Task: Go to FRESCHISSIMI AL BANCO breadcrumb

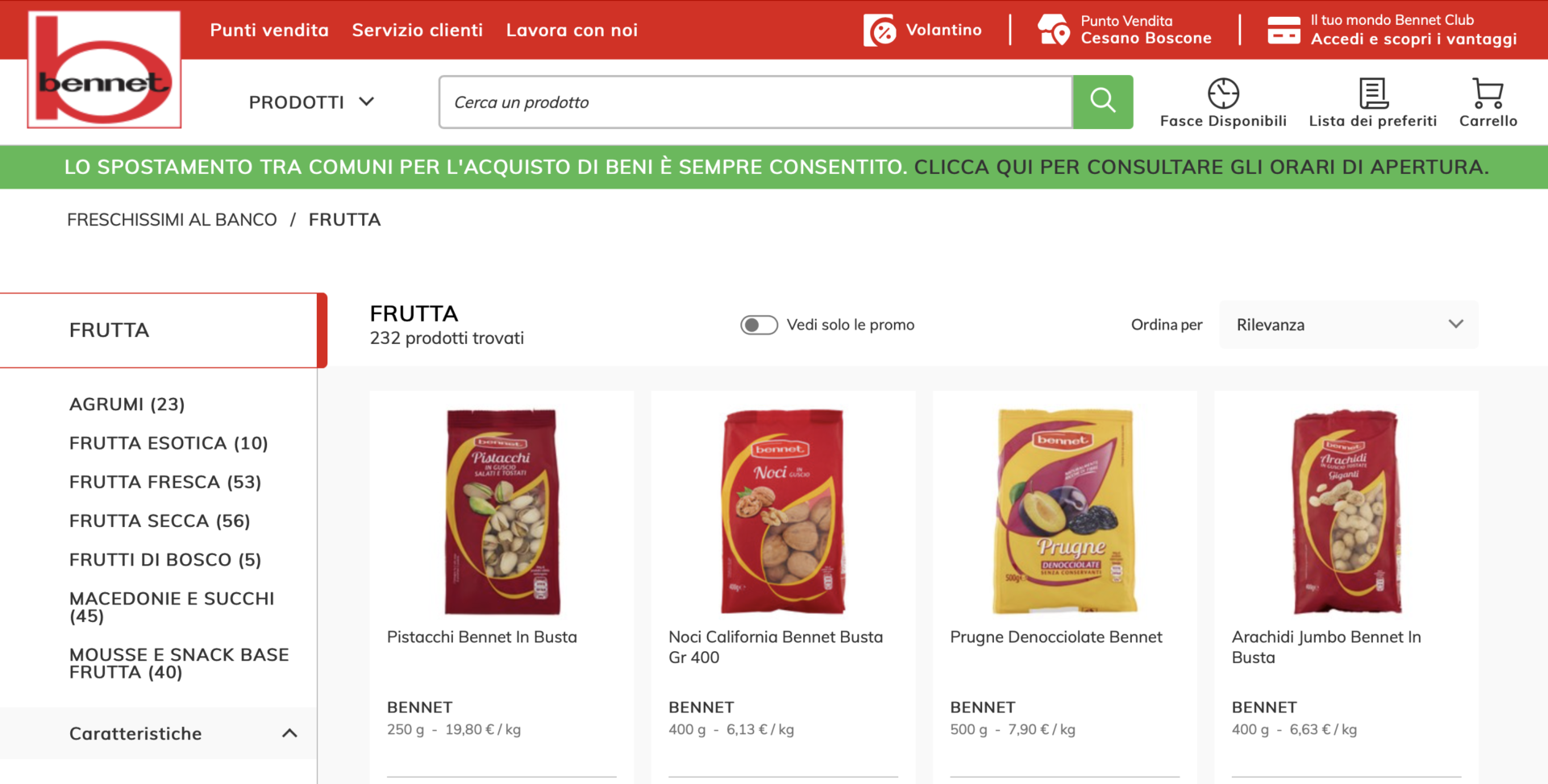Action: (x=172, y=220)
